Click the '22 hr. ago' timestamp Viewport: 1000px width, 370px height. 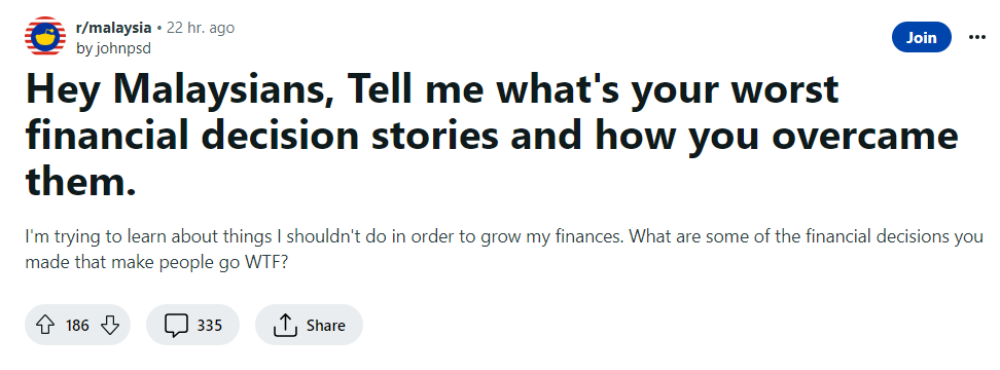click(200, 28)
